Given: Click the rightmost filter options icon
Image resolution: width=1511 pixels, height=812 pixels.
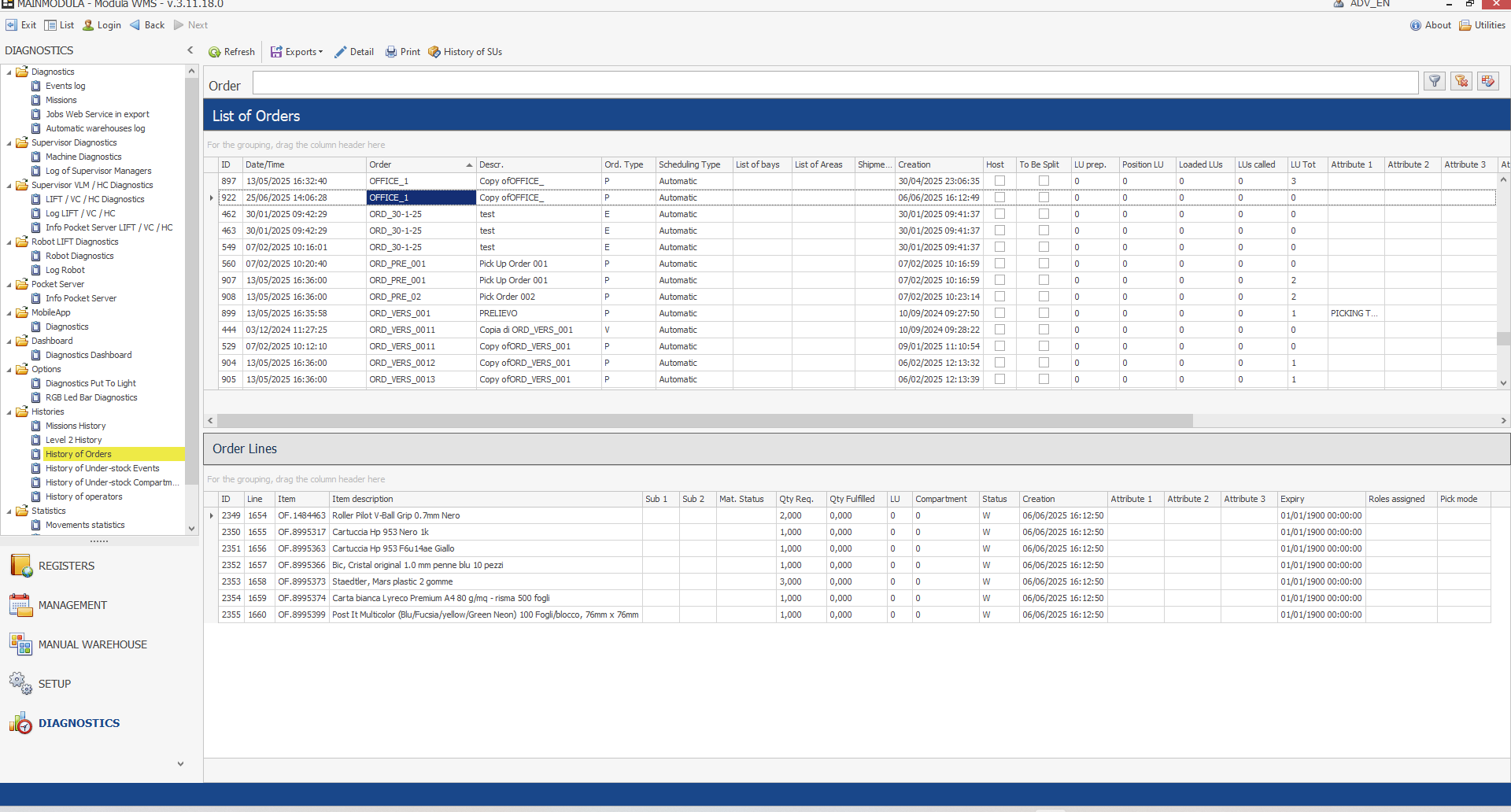Looking at the screenshot, I should click(1488, 81).
